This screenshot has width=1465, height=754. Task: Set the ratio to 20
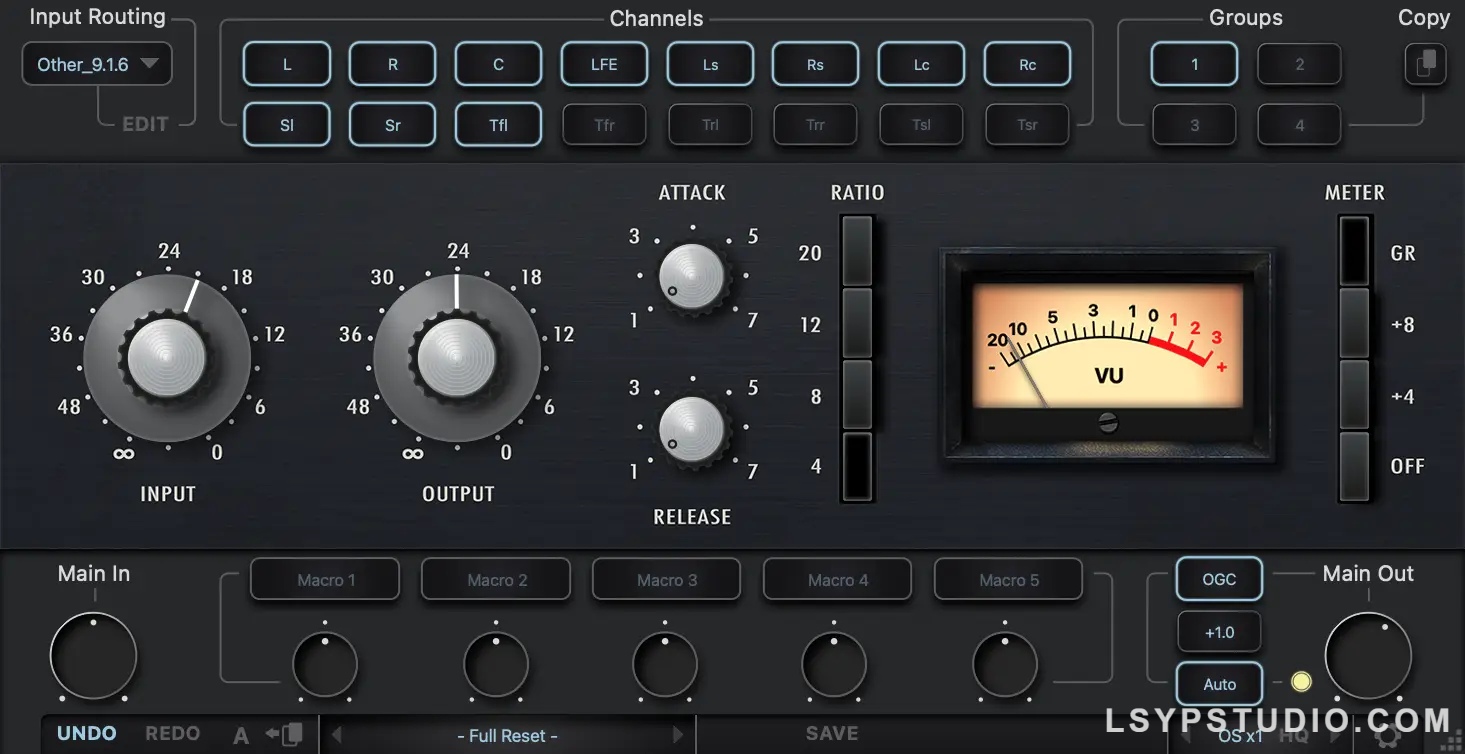pyautogui.click(x=857, y=252)
